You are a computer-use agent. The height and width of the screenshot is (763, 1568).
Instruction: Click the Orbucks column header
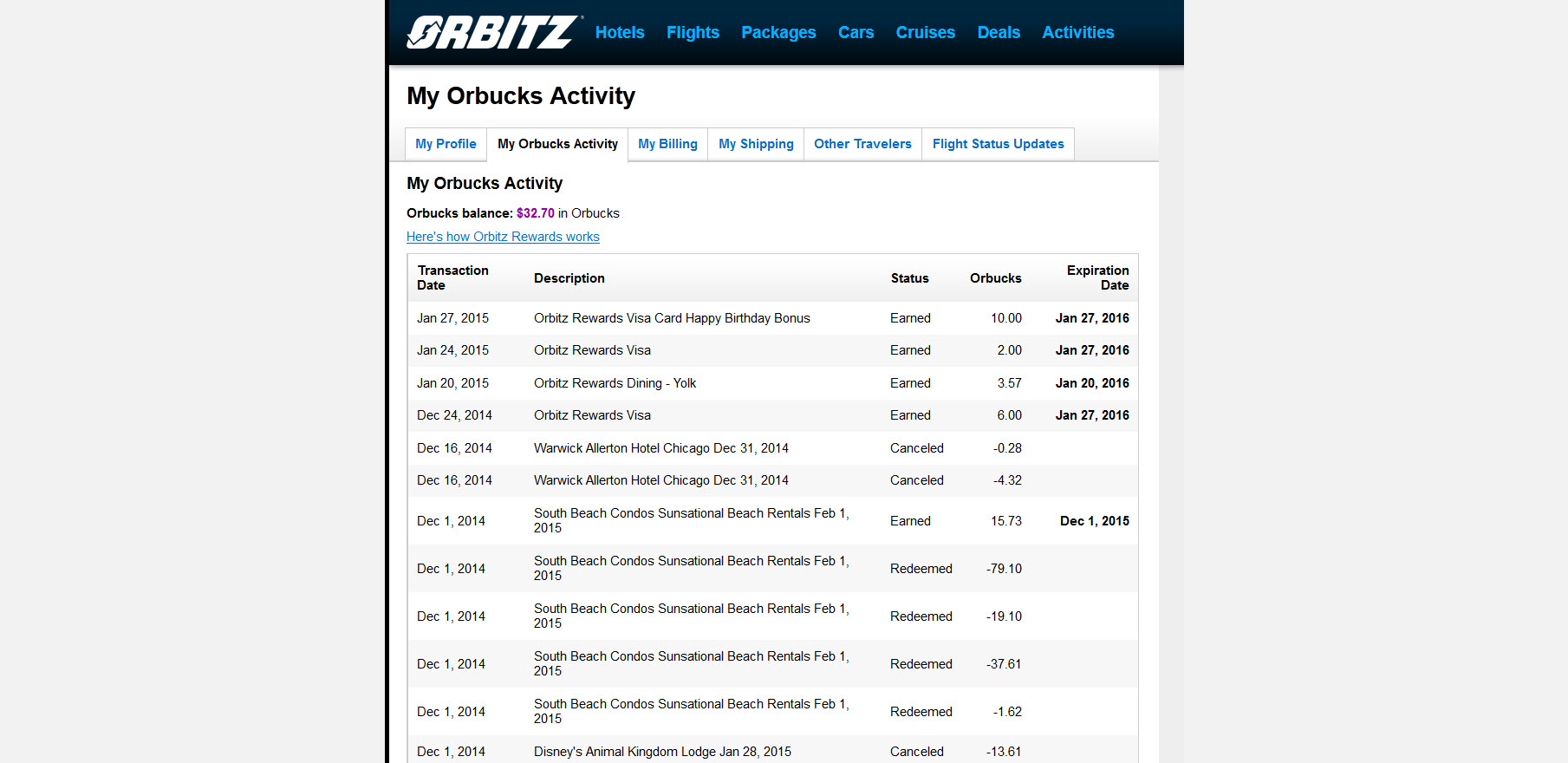click(995, 278)
